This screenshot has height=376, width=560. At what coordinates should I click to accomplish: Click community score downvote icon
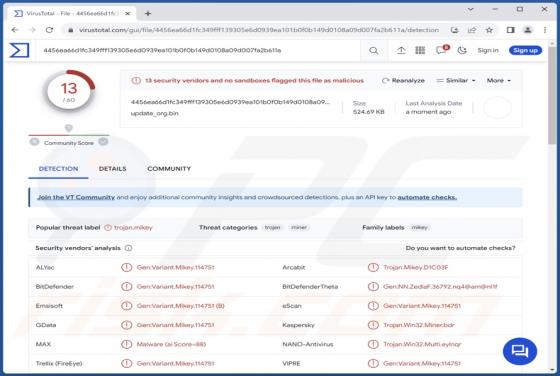coord(35,142)
